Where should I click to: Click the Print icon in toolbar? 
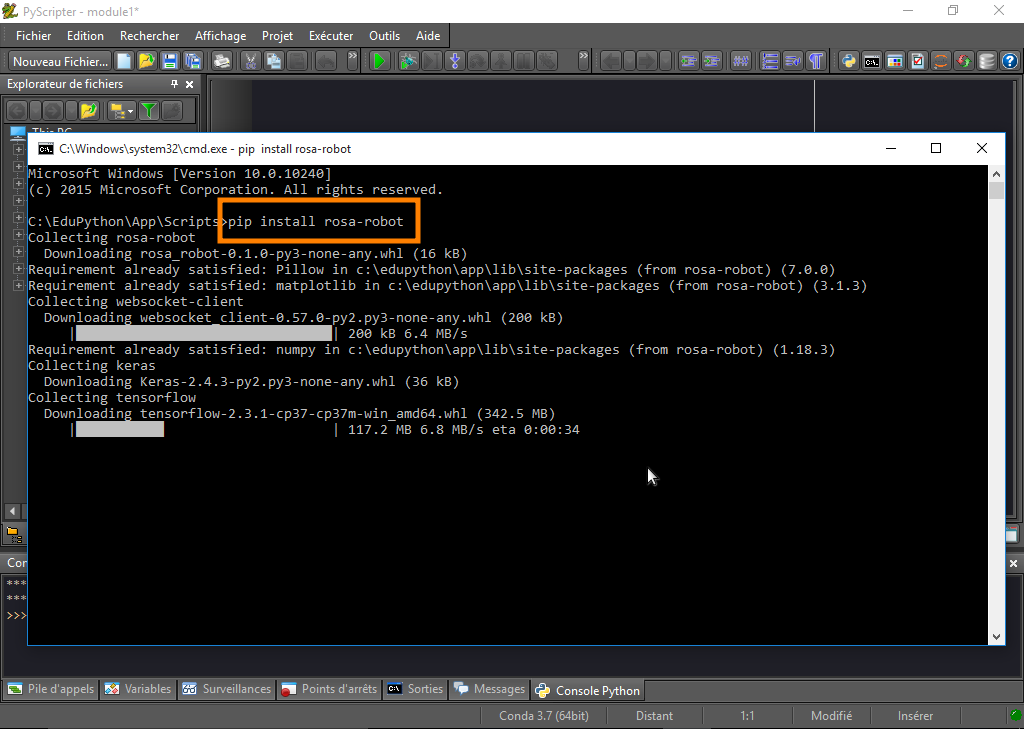pos(222,61)
